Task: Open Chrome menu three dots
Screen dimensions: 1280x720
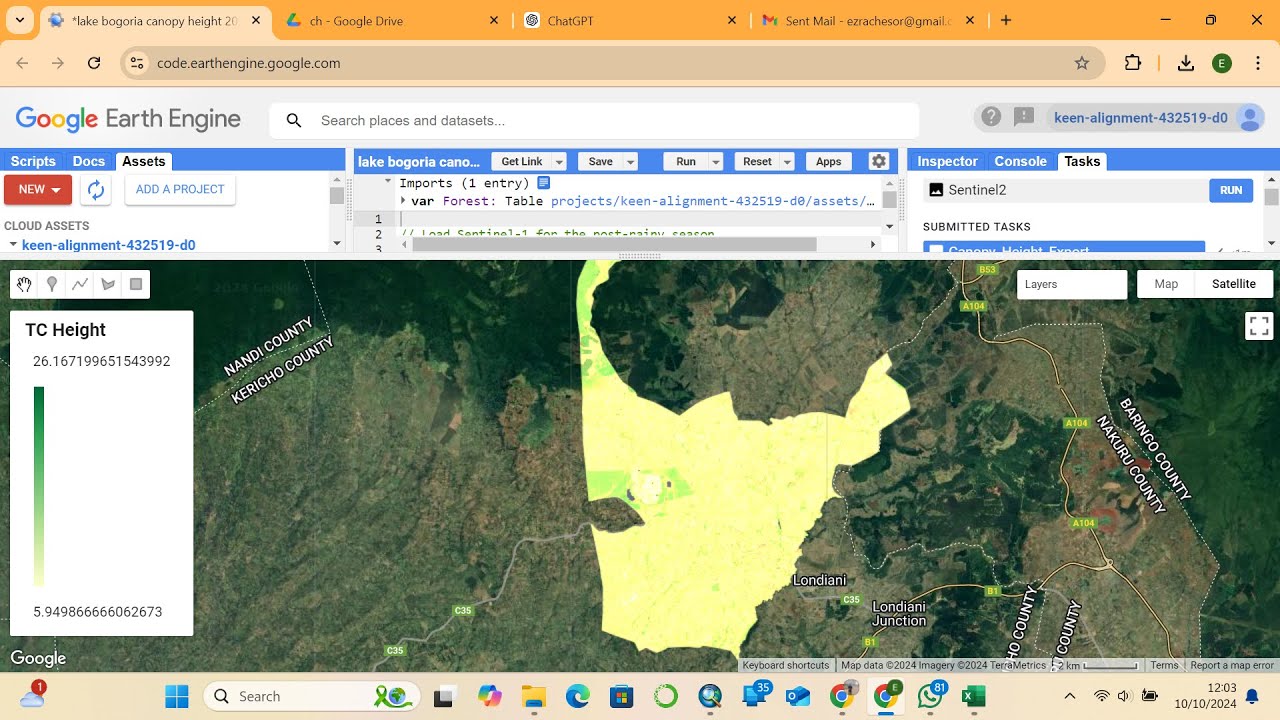Action: pyautogui.click(x=1258, y=63)
